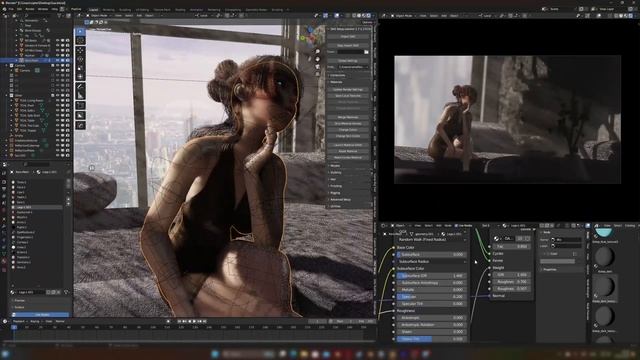The height and width of the screenshot is (360, 640).
Task: Unlink material with the X icon
Action: coord(60,292)
